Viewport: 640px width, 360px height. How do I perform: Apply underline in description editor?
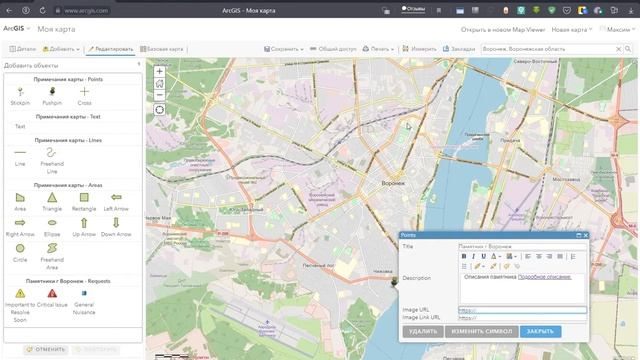click(483, 256)
